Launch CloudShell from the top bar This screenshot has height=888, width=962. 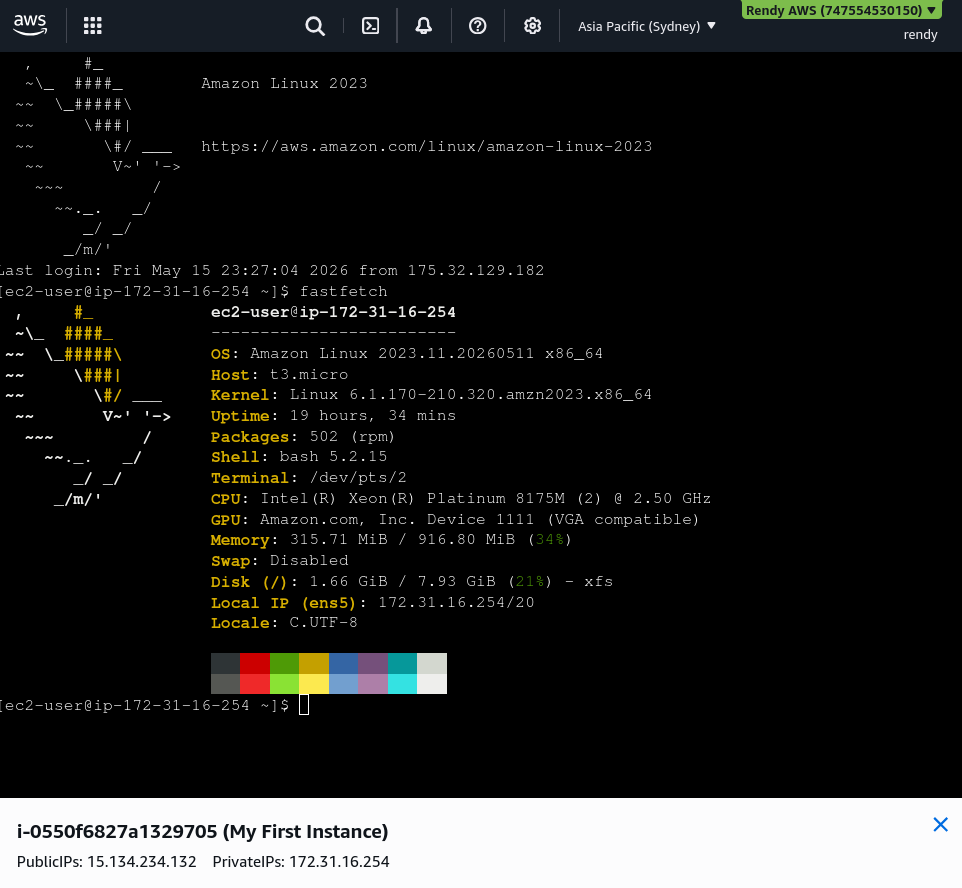[371, 26]
